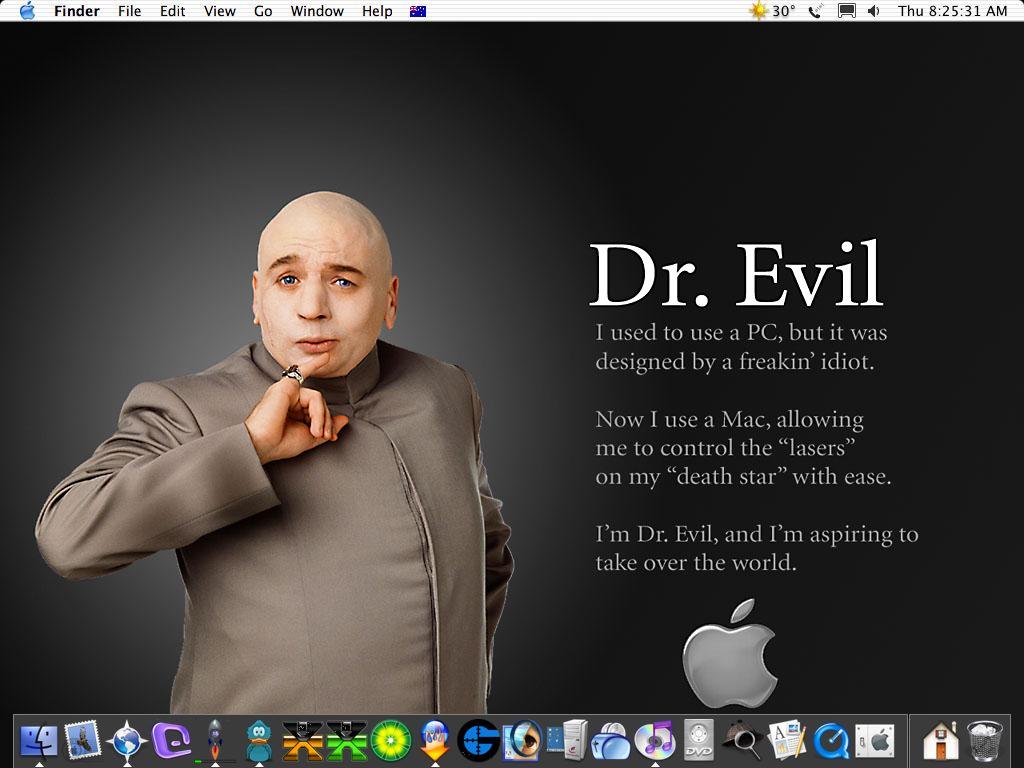Open System Preferences from the dock

pos(875,741)
